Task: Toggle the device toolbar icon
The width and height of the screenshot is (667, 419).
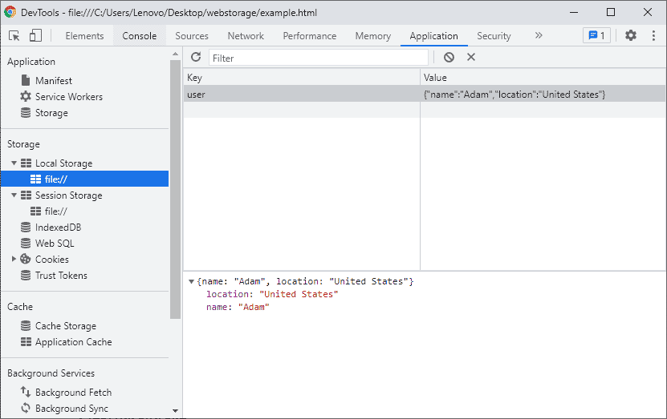Action: coord(35,36)
